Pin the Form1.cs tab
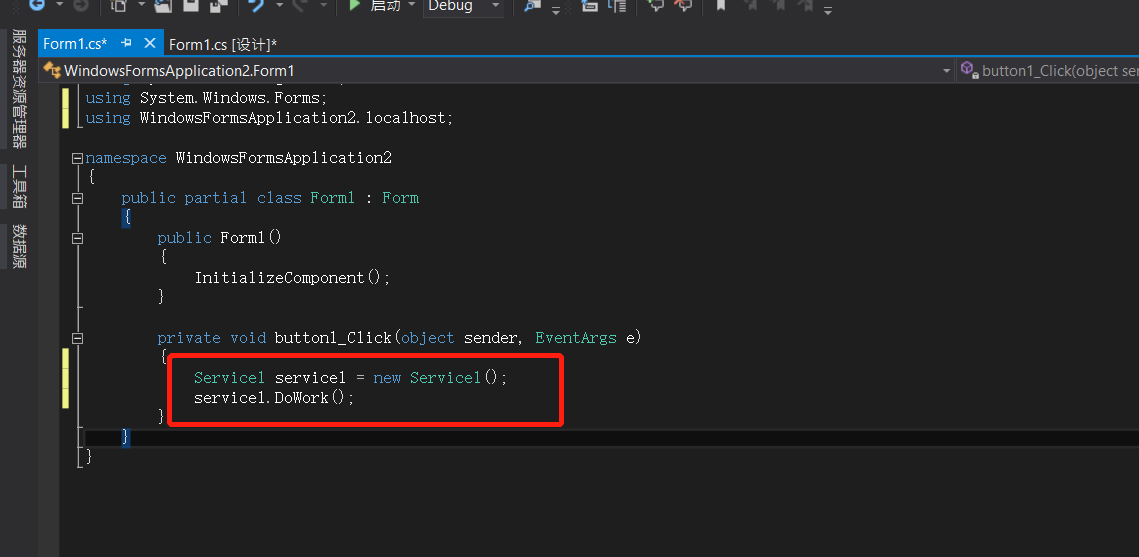 tap(126, 43)
